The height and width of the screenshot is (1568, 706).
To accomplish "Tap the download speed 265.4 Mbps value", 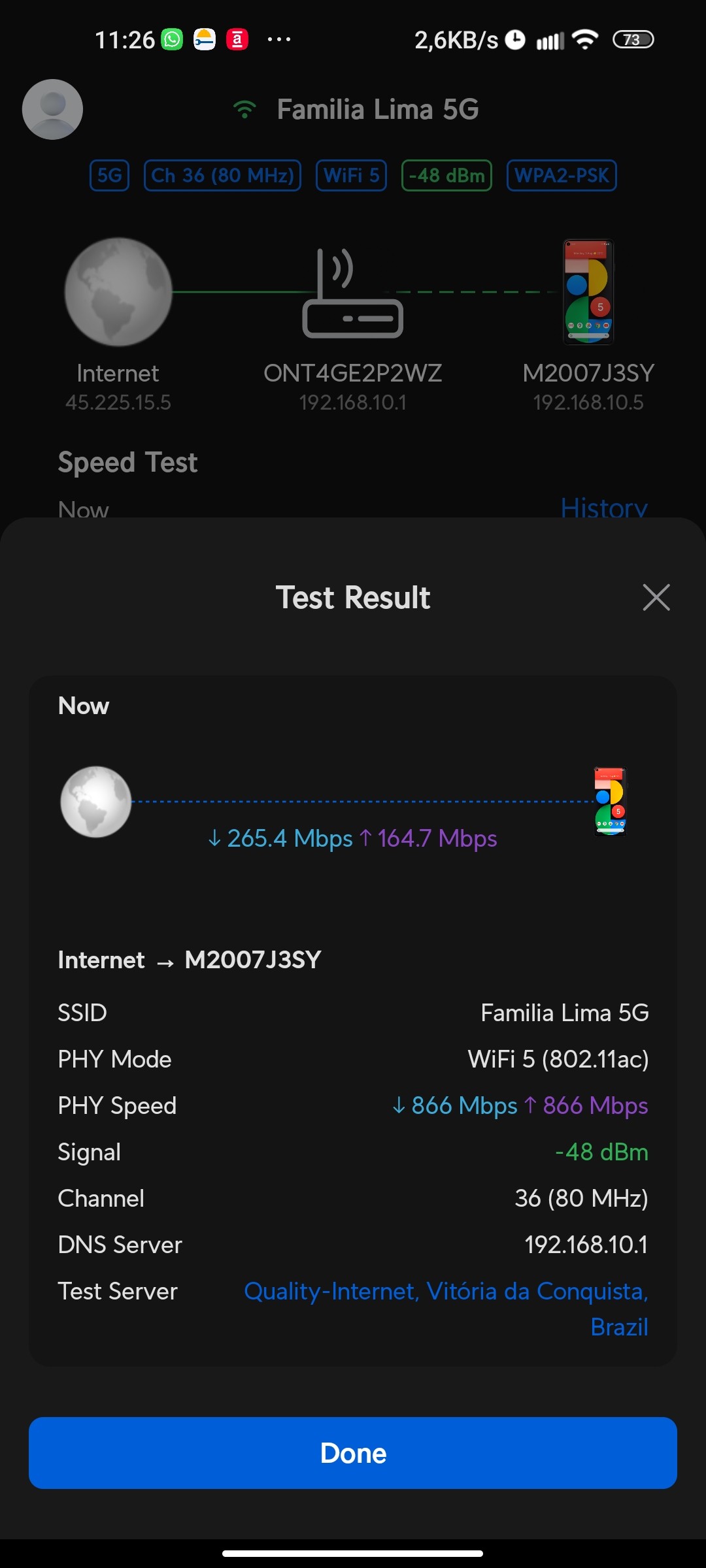I will (280, 838).
